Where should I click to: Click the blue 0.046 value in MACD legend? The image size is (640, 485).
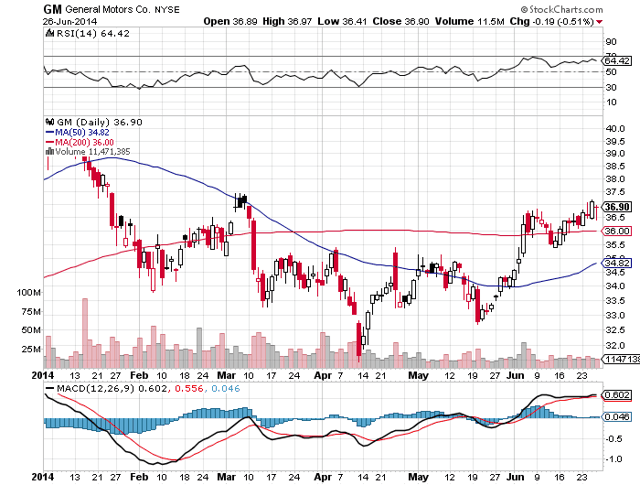pos(226,388)
